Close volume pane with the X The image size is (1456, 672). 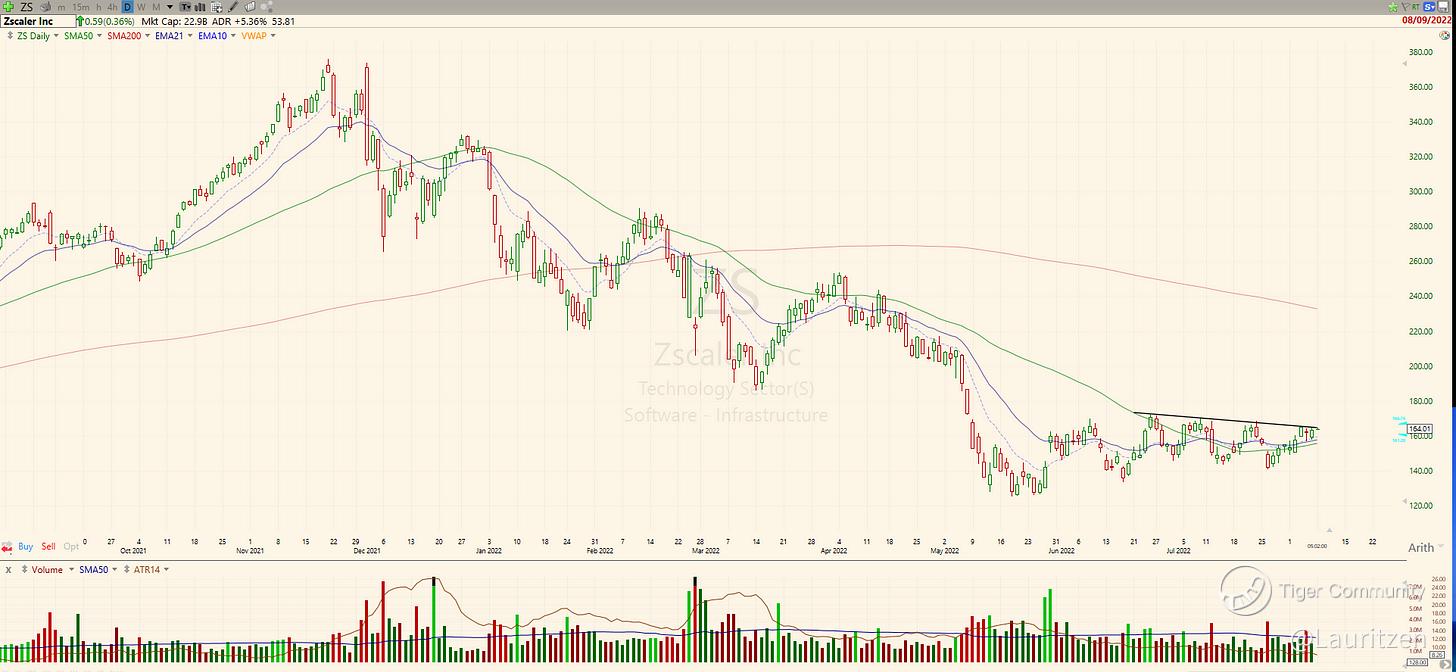coord(8,570)
